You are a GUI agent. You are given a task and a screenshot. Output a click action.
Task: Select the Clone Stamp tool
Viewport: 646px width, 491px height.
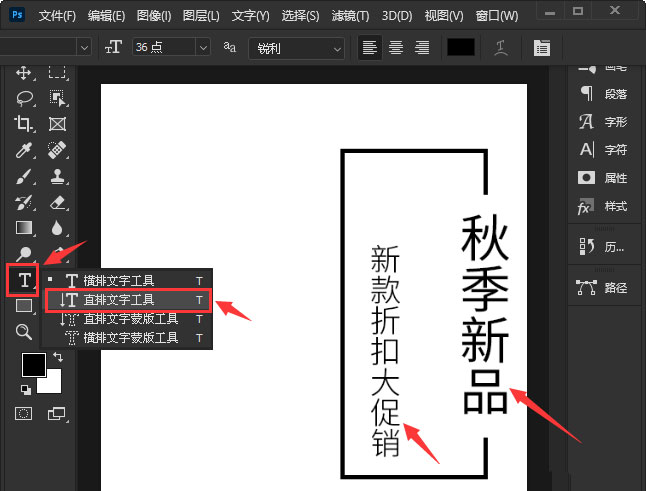pos(57,176)
